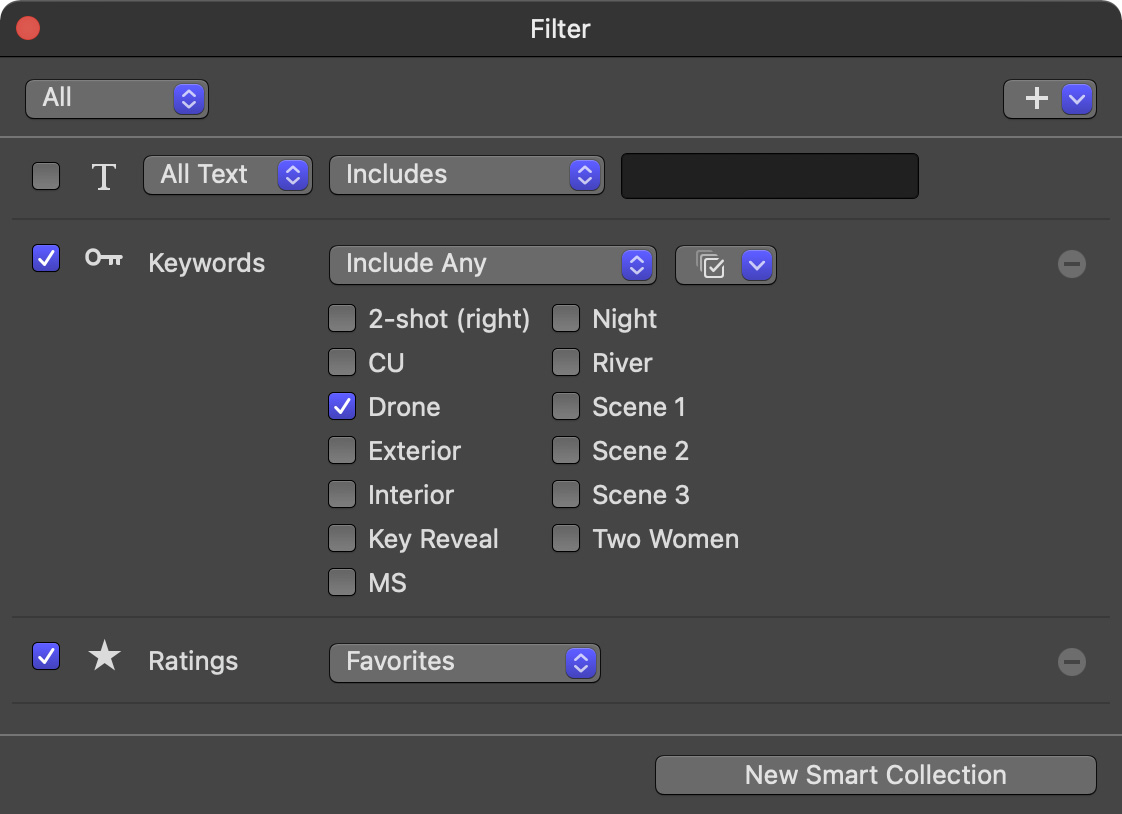Click the Ratings star icon
Viewport: 1122px width, 814px height.
click(104, 655)
